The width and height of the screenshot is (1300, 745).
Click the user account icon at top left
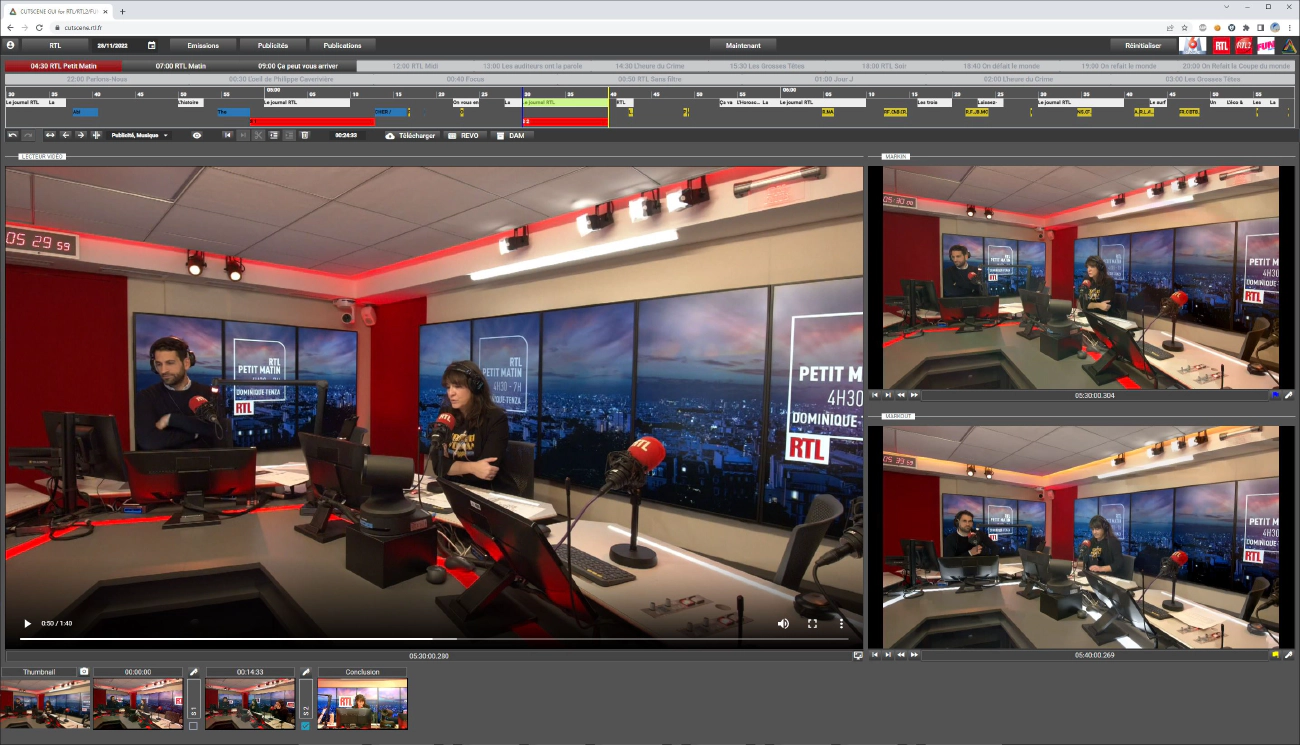click(x=11, y=45)
